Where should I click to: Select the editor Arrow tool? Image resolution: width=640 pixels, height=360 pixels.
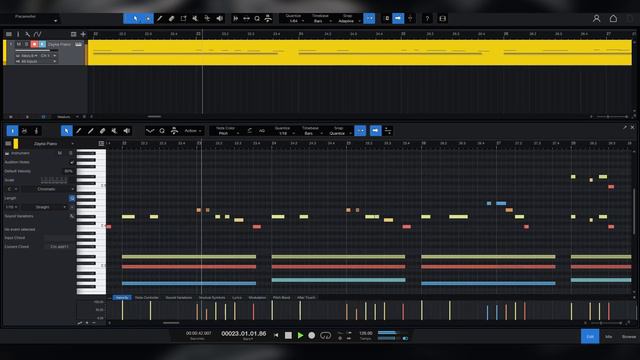pyautogui.click(x=67, y=131)
